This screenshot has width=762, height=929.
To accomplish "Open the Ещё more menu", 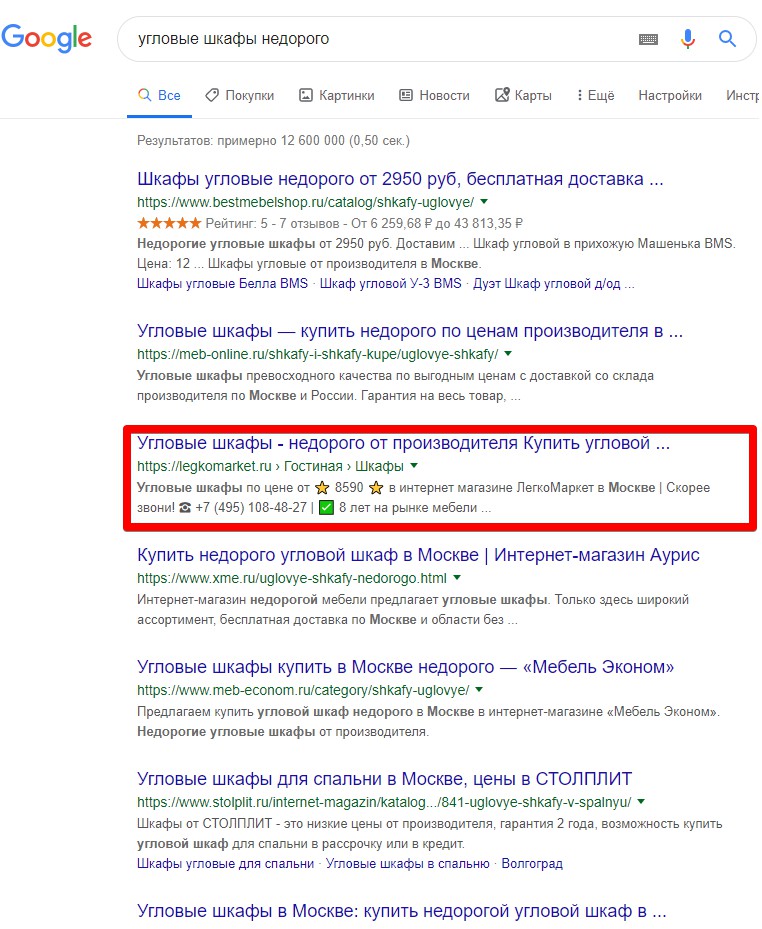I will click(x=595, y=95).
